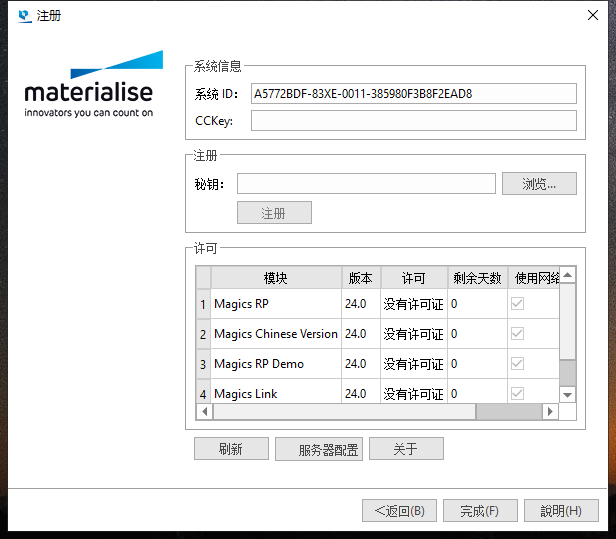Click the 完成(F) button
This screenshot has height=539, width=616.
click(479, 511)
